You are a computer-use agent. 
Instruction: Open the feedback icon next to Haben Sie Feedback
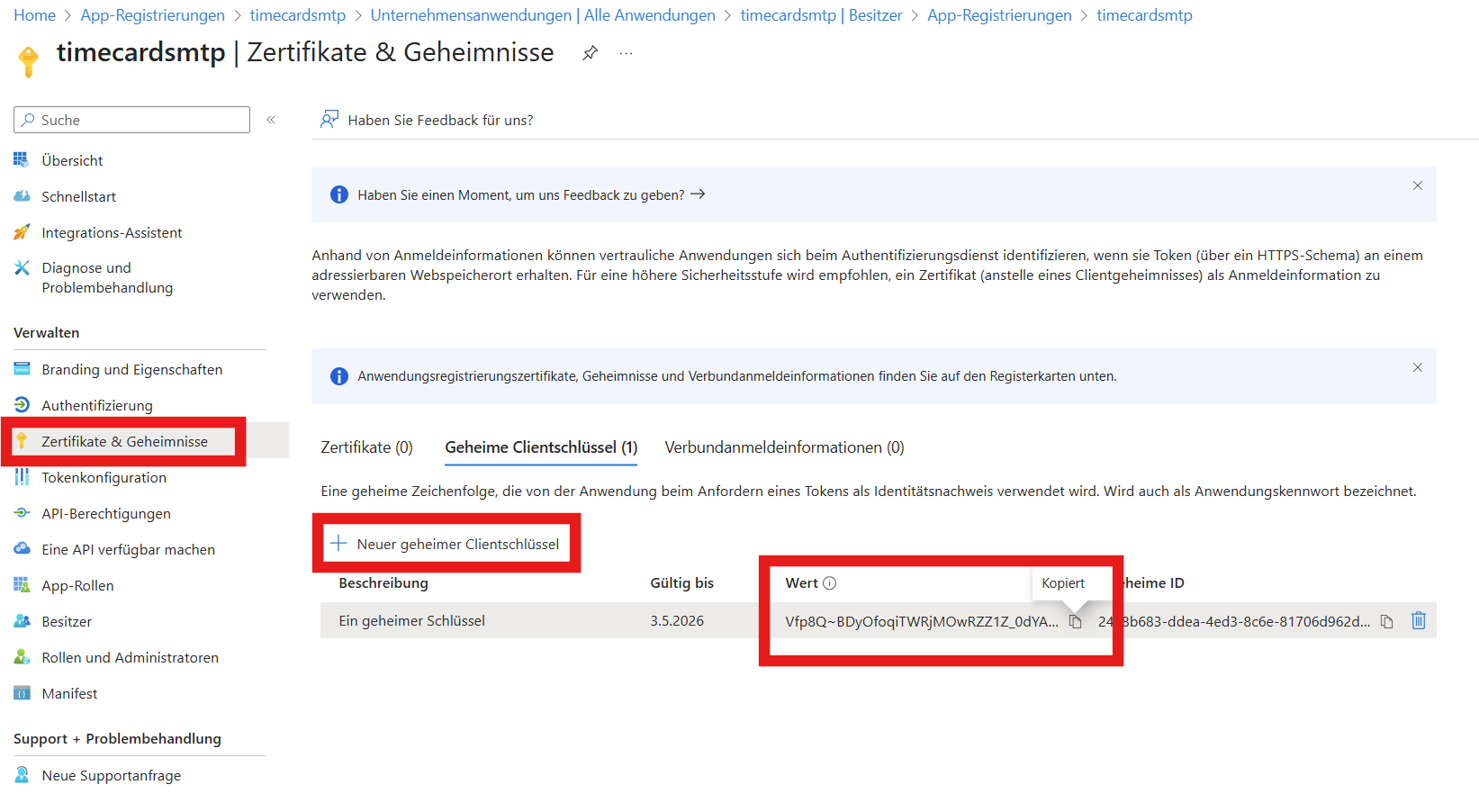(330, 120)
